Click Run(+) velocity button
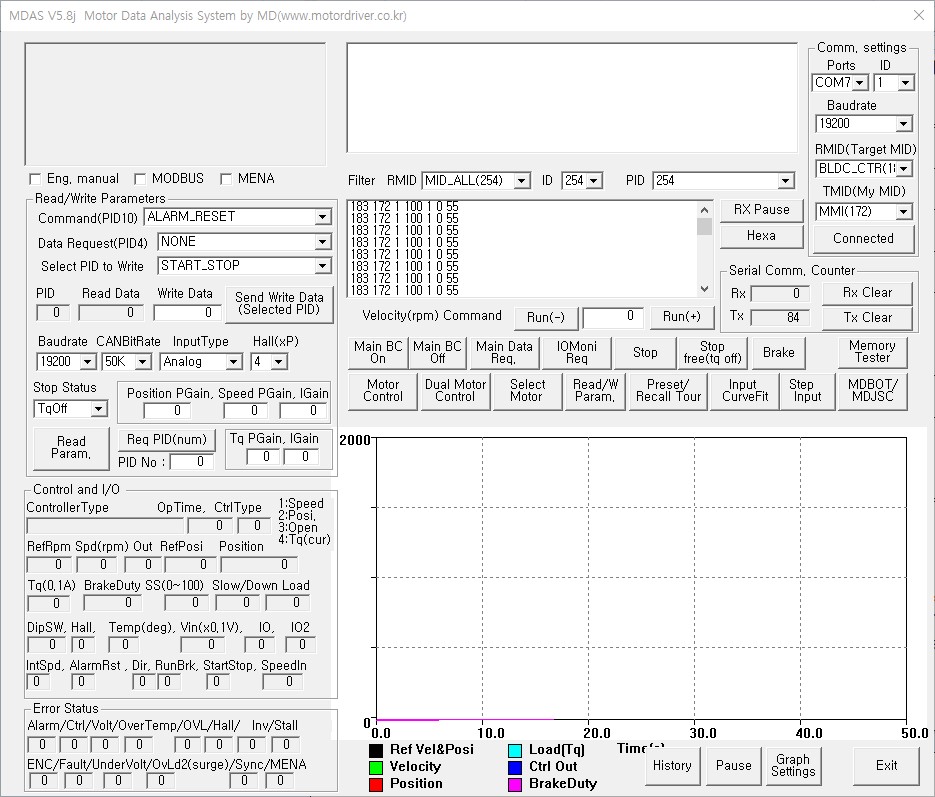Viewport: 935px width, 797px height. [682, 317]
